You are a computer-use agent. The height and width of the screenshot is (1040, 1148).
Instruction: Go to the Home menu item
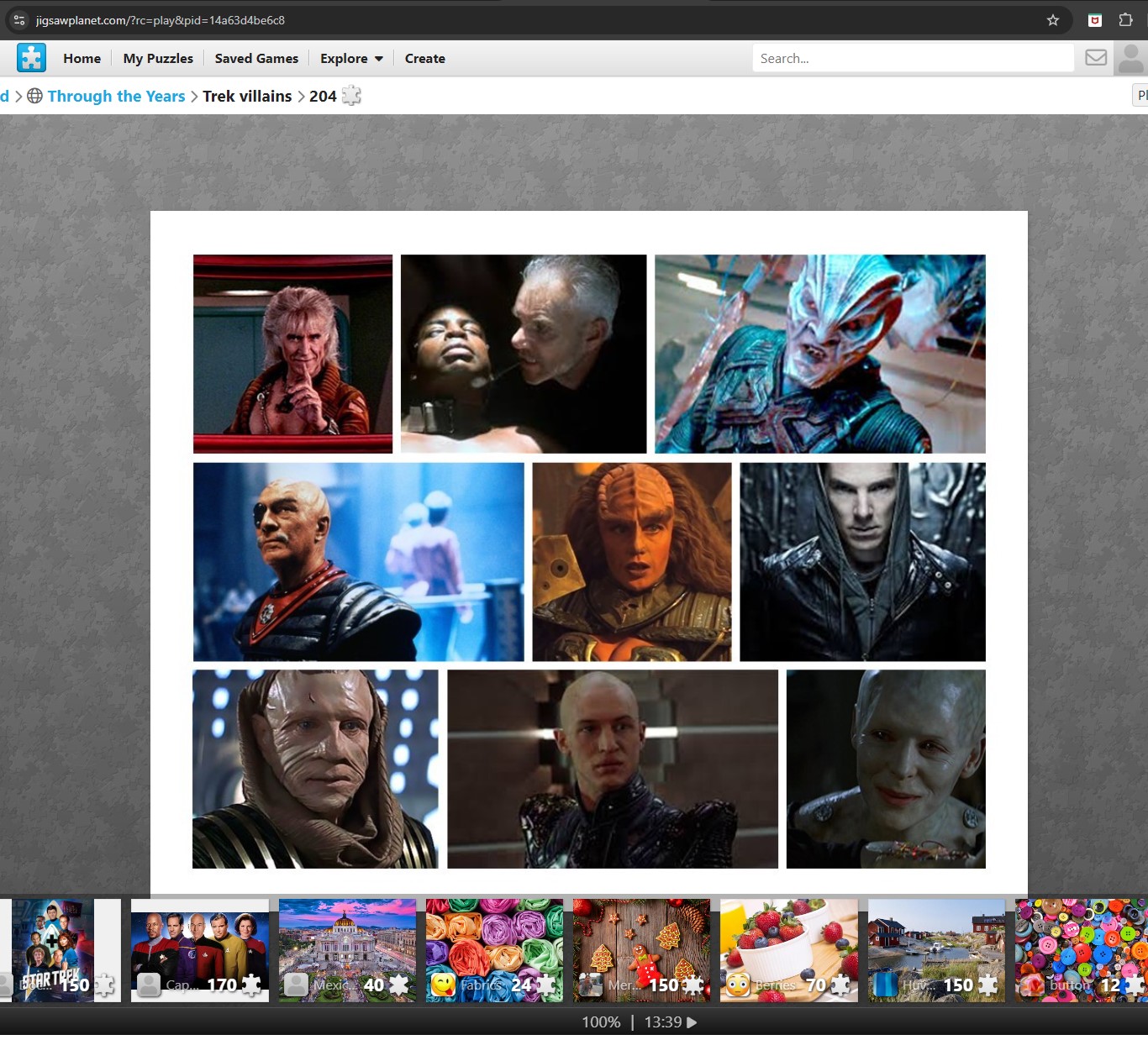click(x=82, y=59)
